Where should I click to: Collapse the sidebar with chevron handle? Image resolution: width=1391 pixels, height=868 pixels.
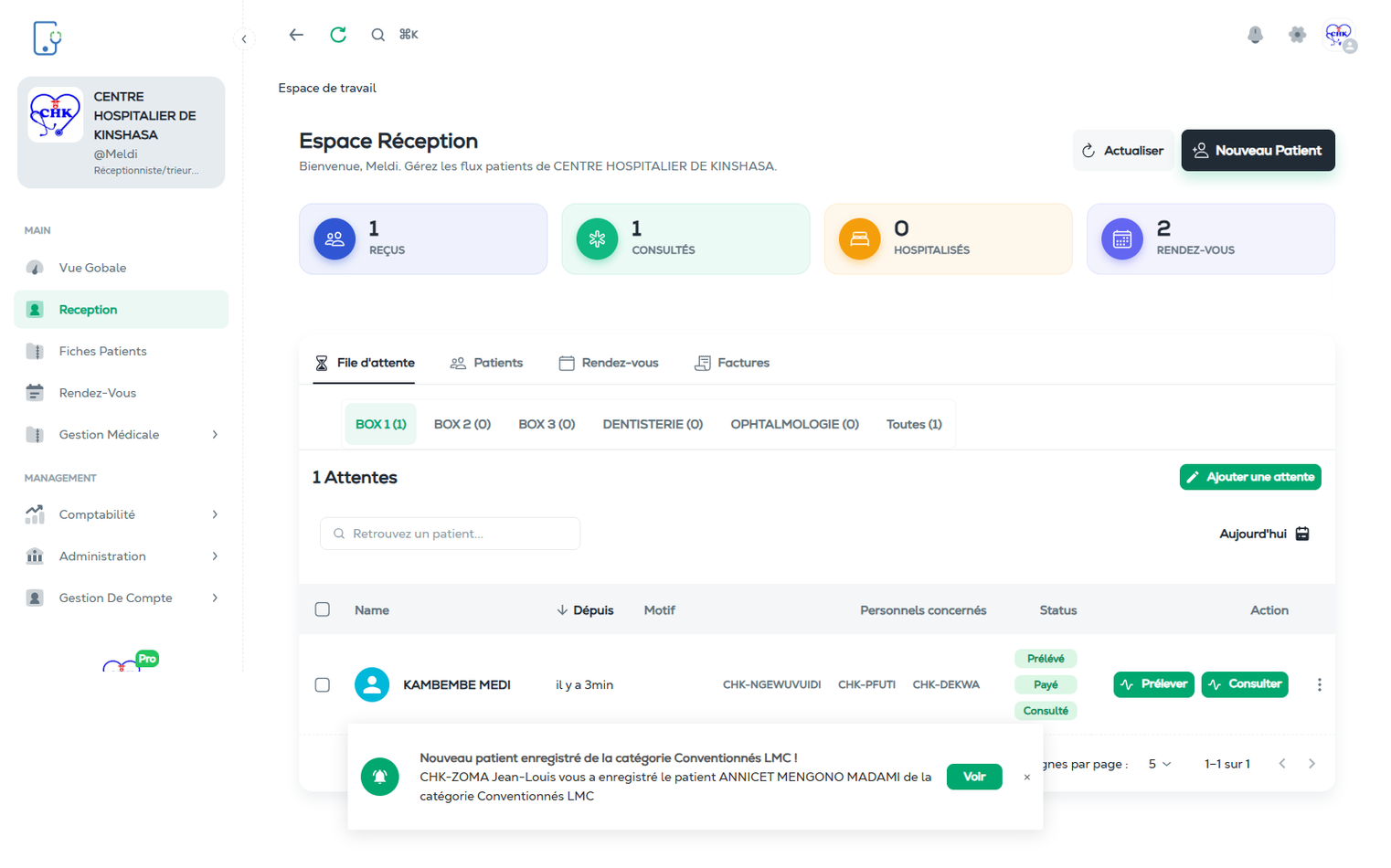pyautogui.click(x=244, y=38)
